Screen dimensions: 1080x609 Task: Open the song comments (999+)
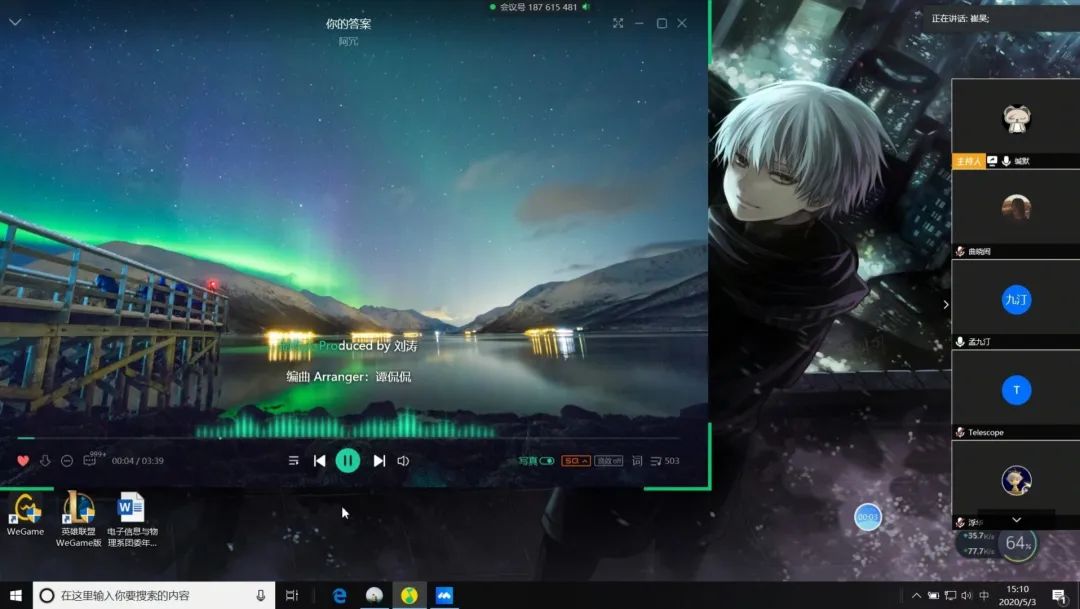[x=91, y=461]
